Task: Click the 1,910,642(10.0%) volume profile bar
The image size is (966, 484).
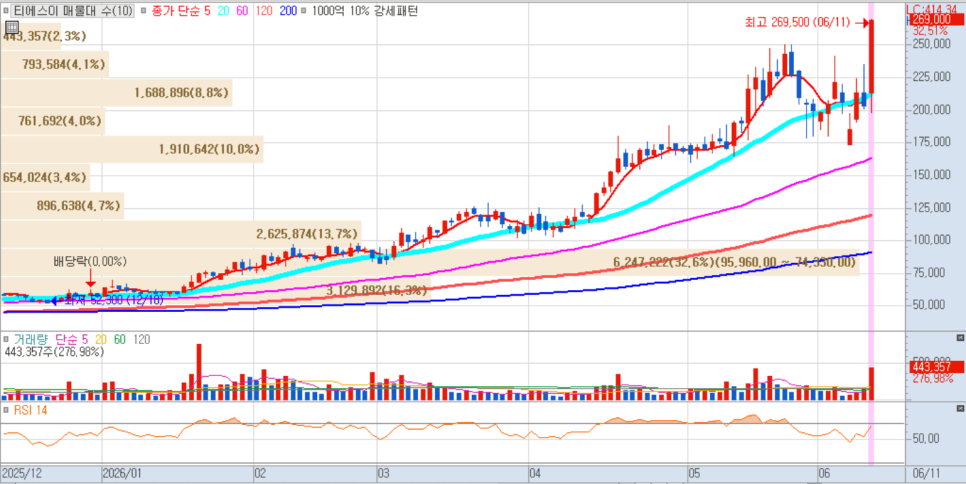Action: [x=132, y=149]
